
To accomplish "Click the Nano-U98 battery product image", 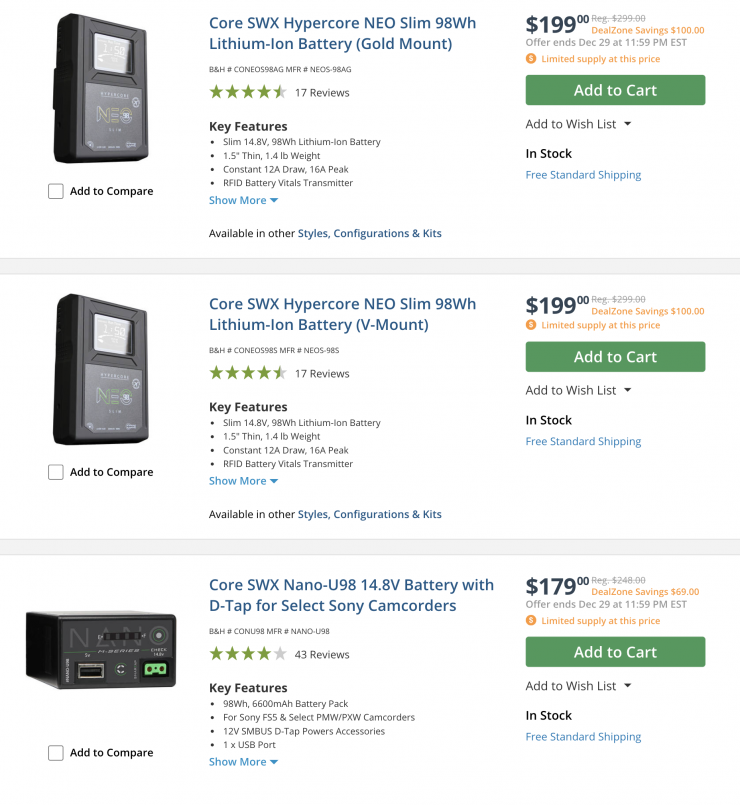I will pyautogui.click(x=101, y=650).
